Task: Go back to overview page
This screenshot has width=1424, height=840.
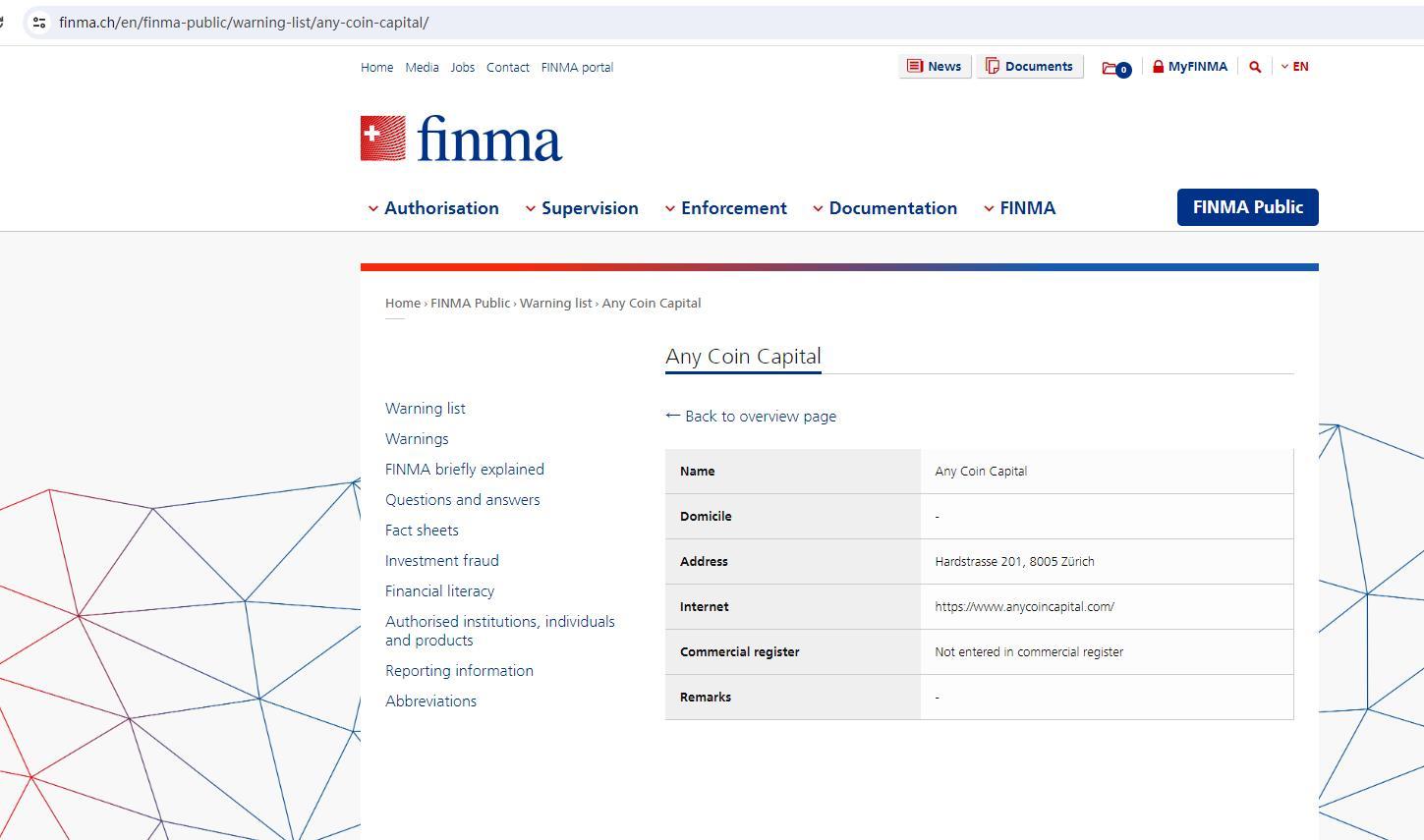Action: click(751, 417)
